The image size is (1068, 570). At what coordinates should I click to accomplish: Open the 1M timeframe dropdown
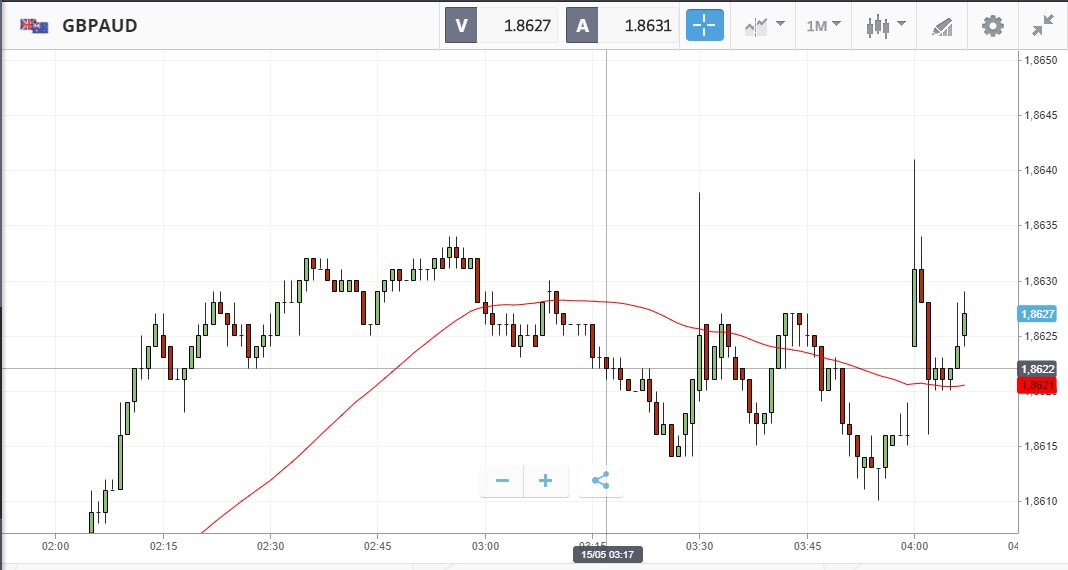tap(824, 26)
